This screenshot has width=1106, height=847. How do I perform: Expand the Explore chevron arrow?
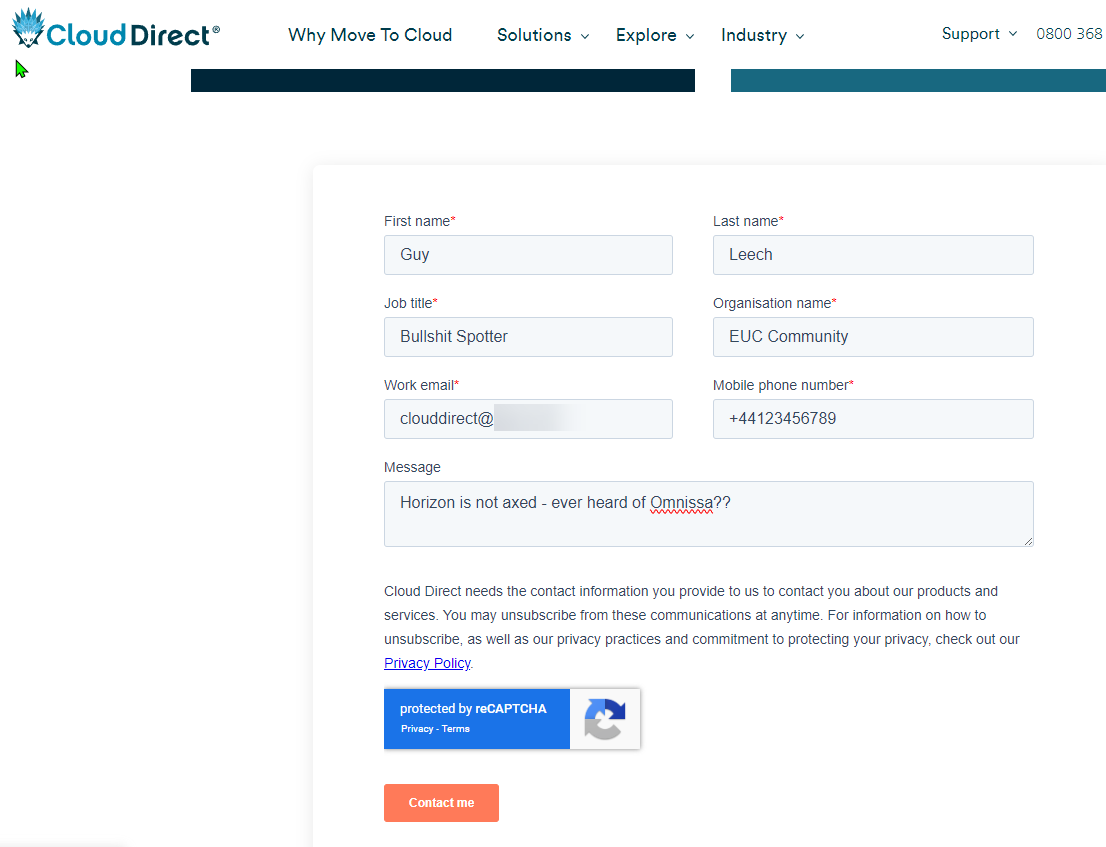(690, 36)
